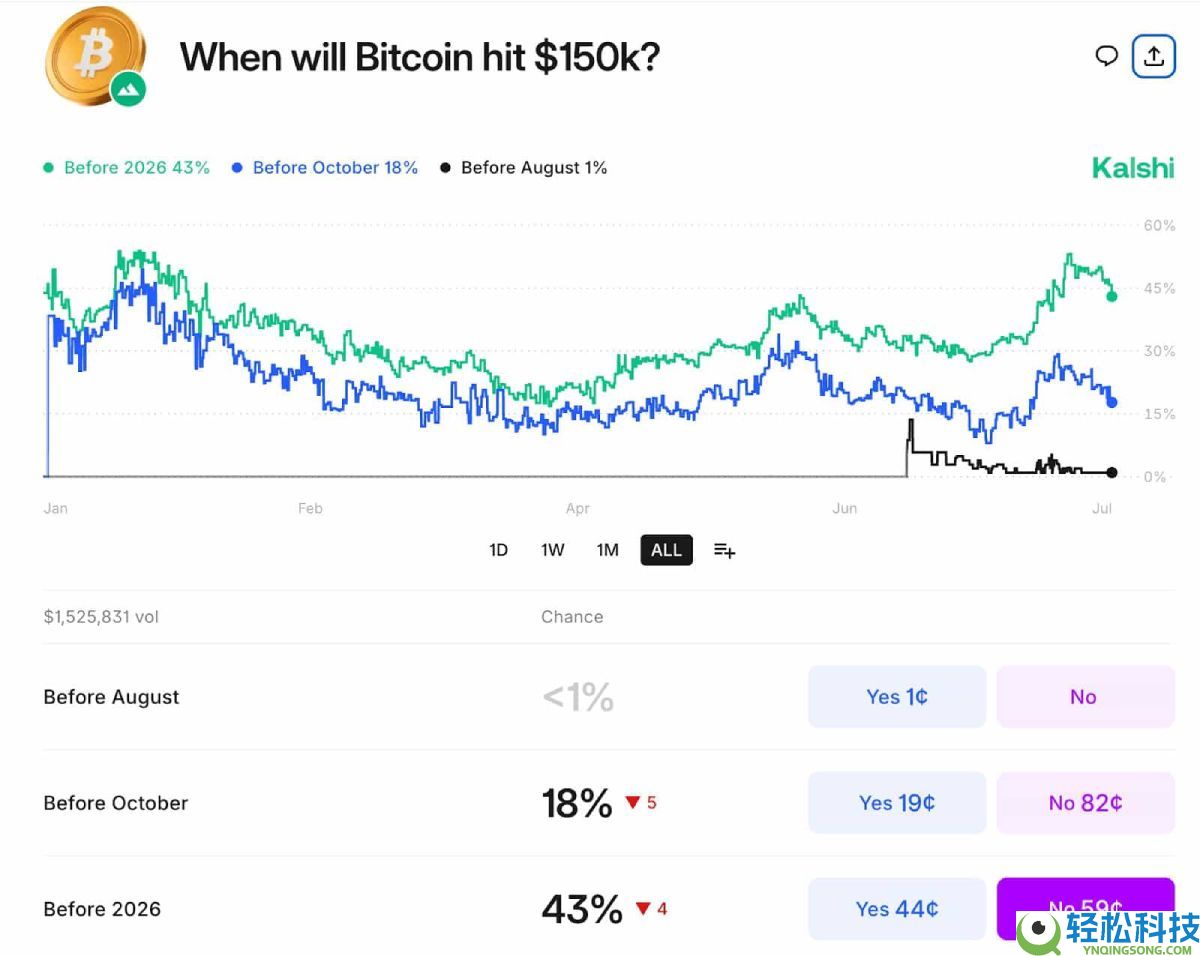This screenshot has width=1200, height=956.
Task: Switch to the 1W time range
Action: 553,550
